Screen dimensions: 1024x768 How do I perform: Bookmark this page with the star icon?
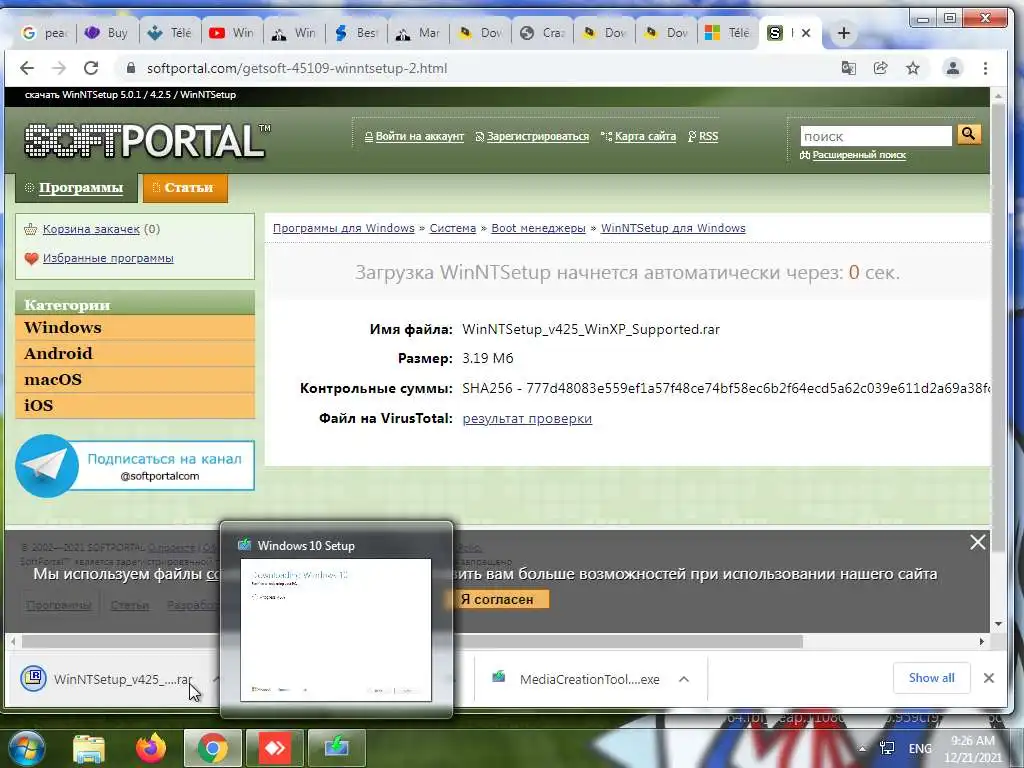coord(913,68)
